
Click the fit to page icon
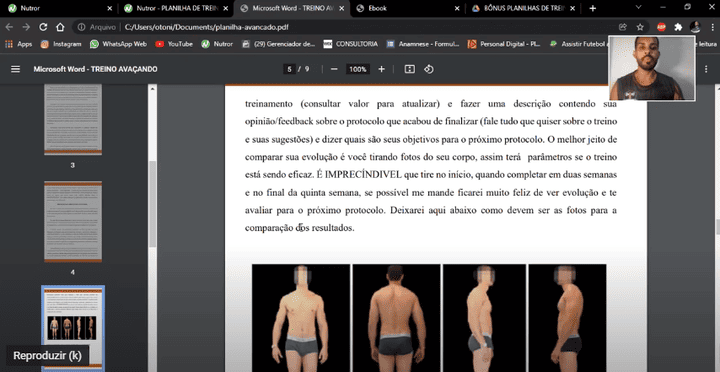410,69
